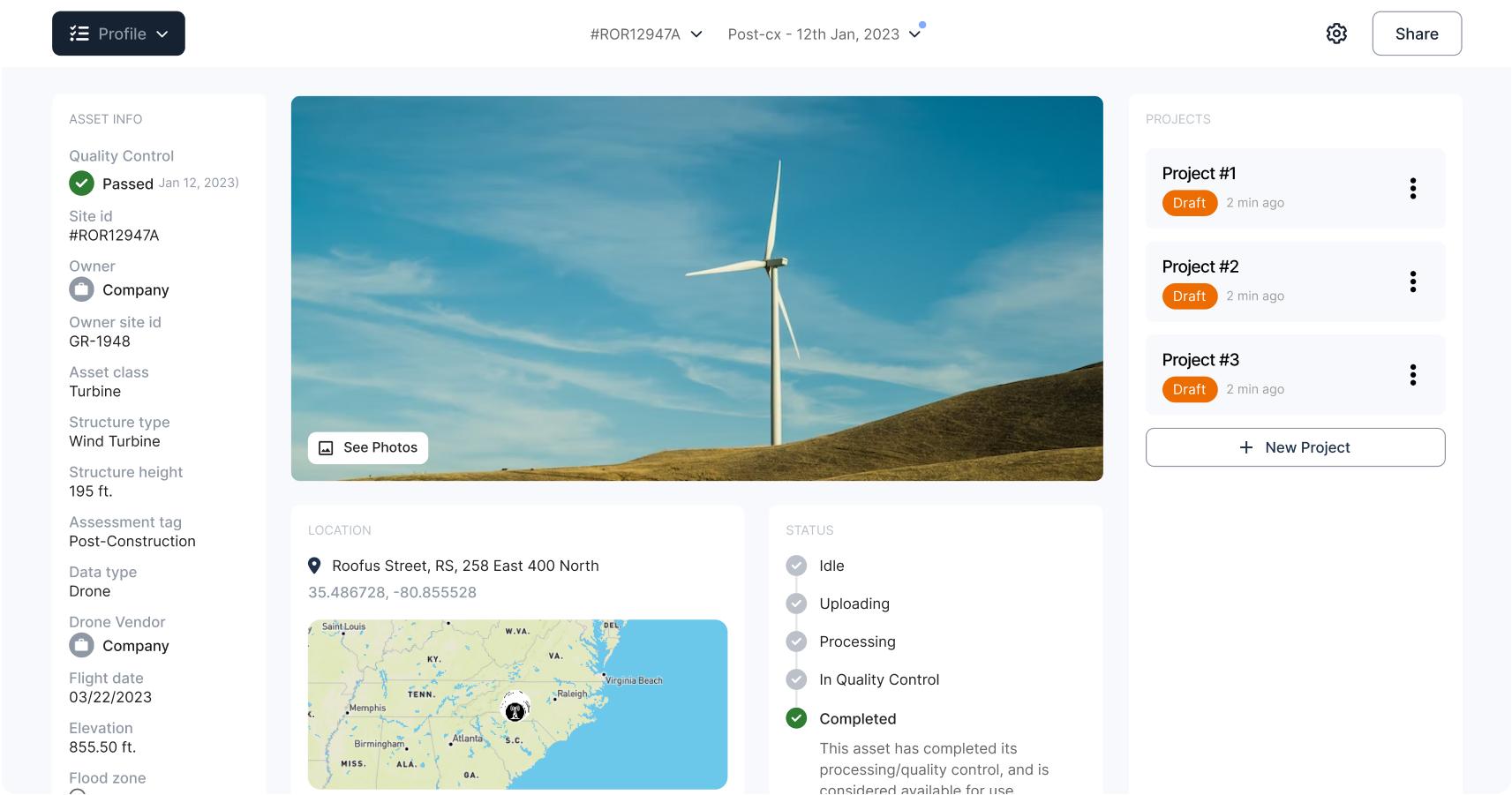The width and height of the screenshot is (1512, 795).
Task: Click the Processing status check icon
Action: pyautogui.click(x=796, y=641)
